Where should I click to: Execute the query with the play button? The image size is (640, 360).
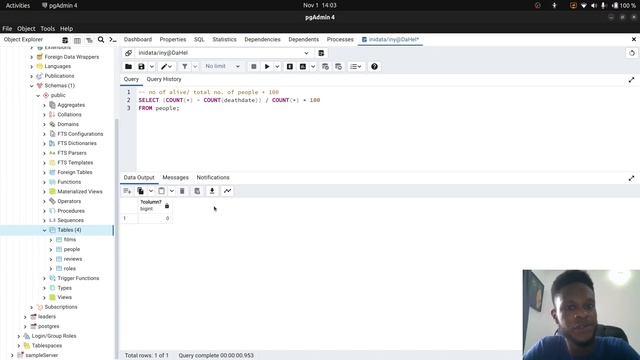(x=267, y=67)
